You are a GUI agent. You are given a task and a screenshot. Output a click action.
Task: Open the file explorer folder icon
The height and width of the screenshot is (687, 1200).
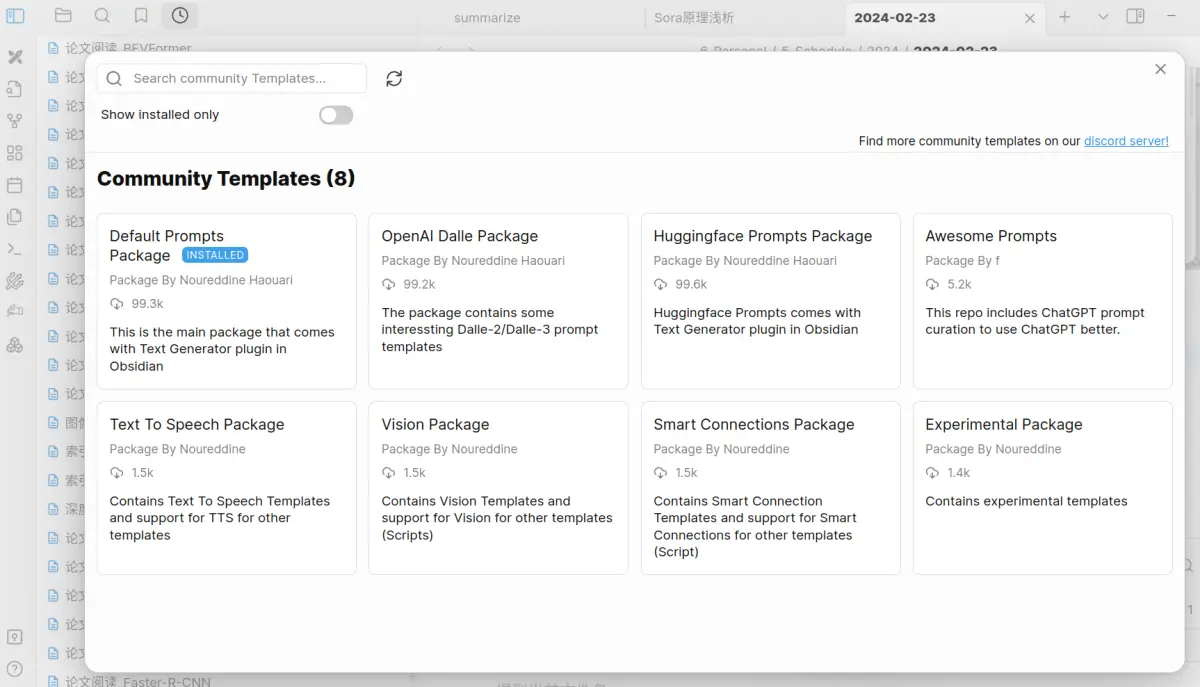[x=63, y=16]
